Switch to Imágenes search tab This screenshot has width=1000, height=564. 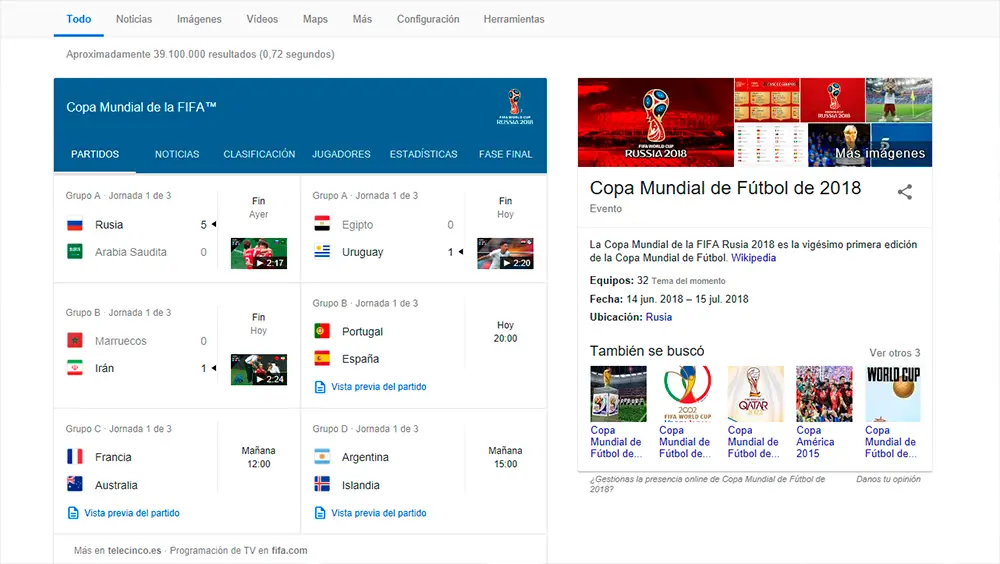click(x=199, y=19)
